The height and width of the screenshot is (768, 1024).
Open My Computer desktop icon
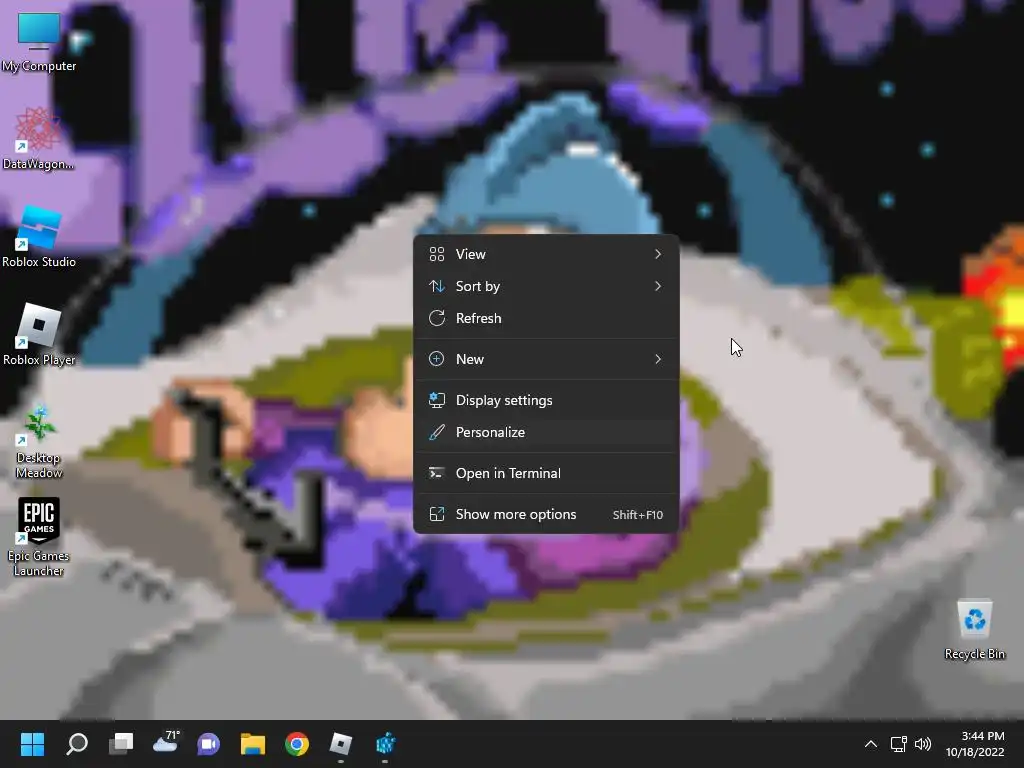pos(39,40)
